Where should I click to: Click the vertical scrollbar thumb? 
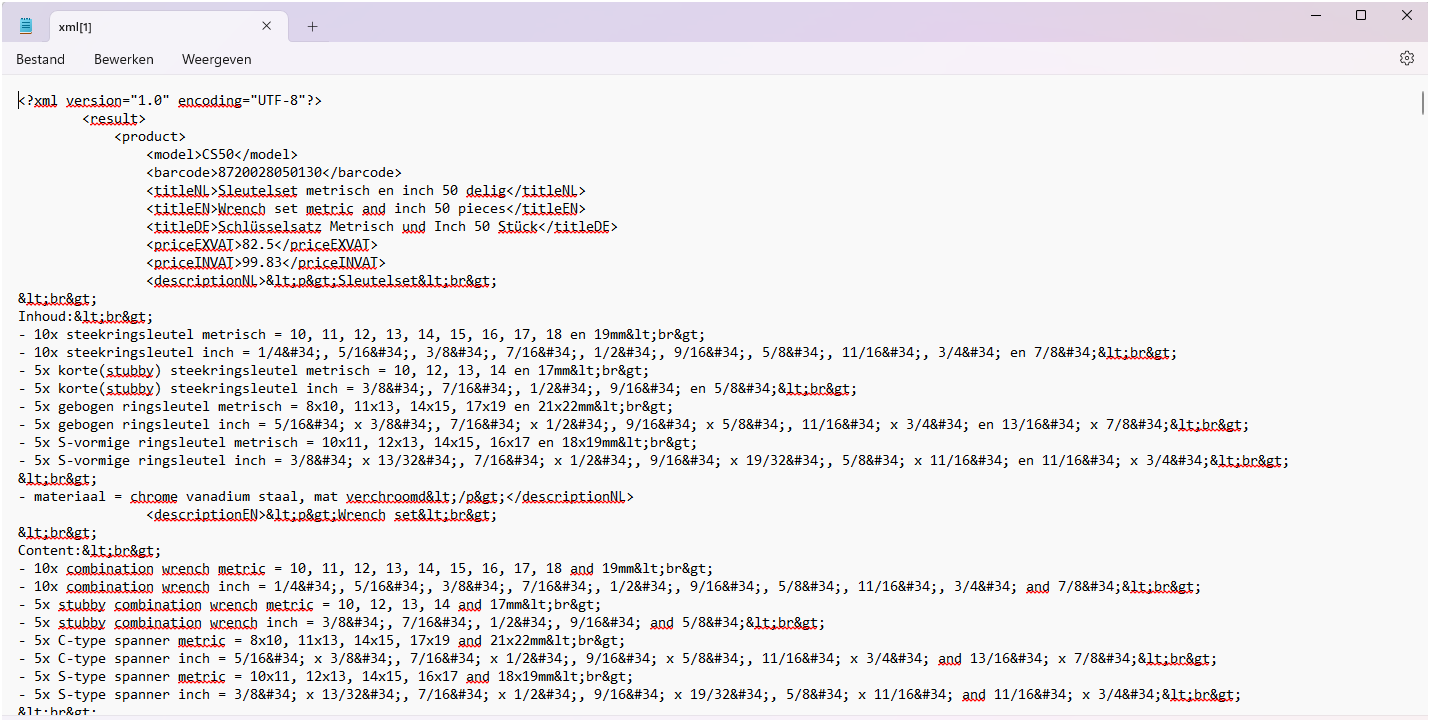point(1423,103)
